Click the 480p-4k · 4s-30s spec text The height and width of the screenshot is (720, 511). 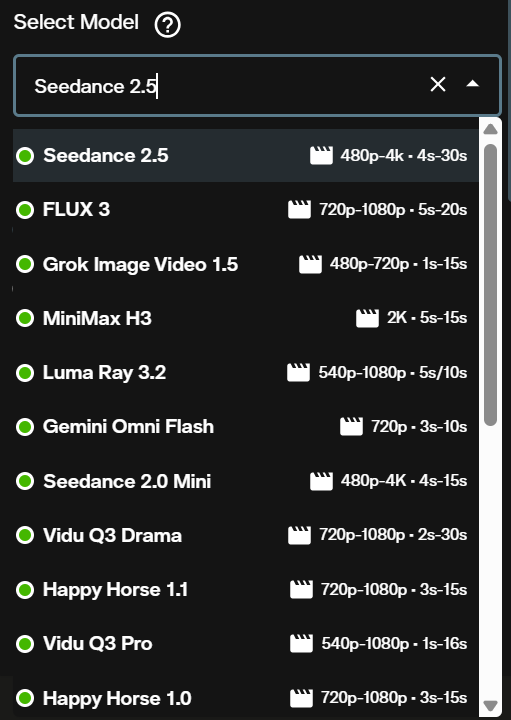tap(404, 156)
